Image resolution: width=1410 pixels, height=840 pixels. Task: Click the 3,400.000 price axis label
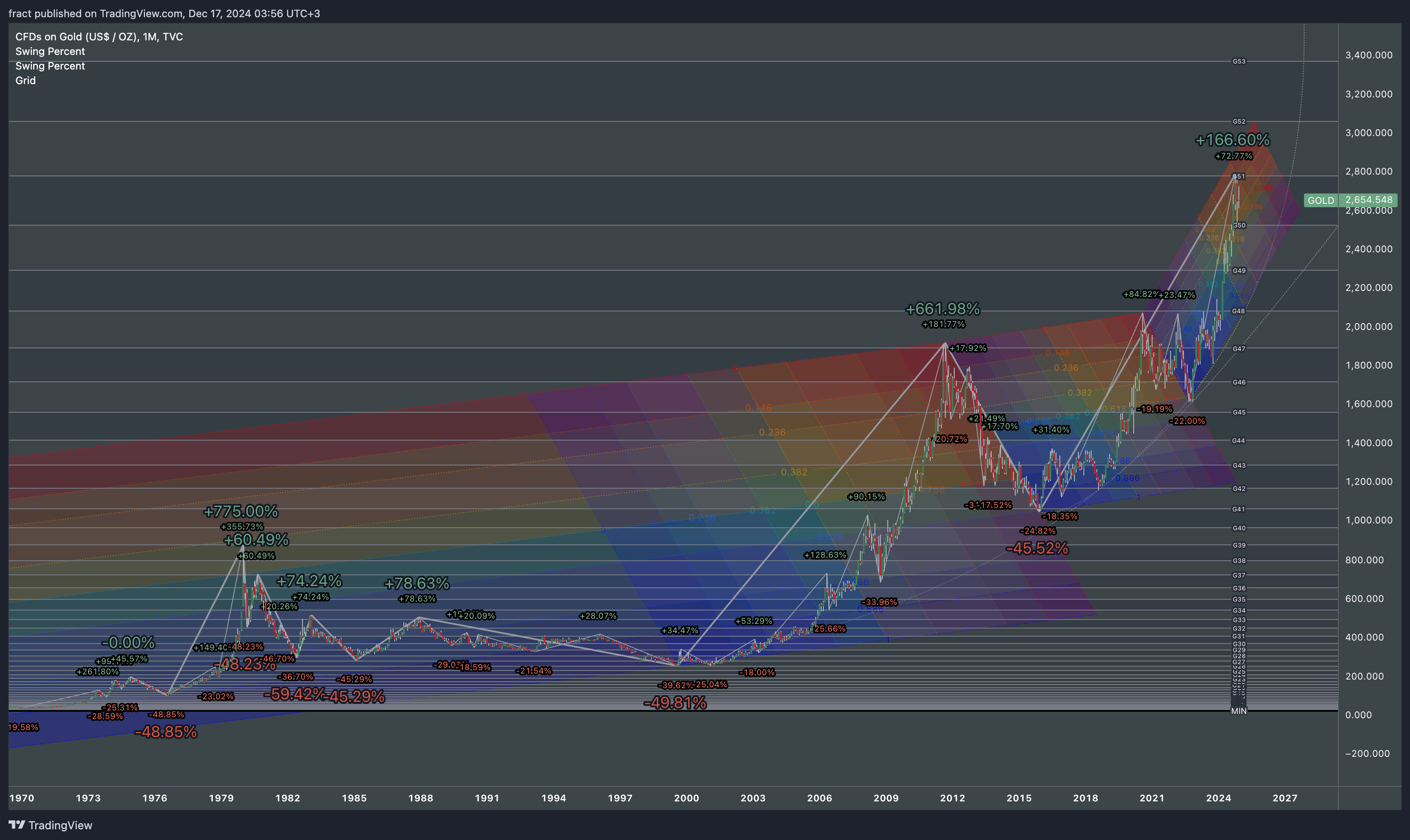coord(1369,55)
